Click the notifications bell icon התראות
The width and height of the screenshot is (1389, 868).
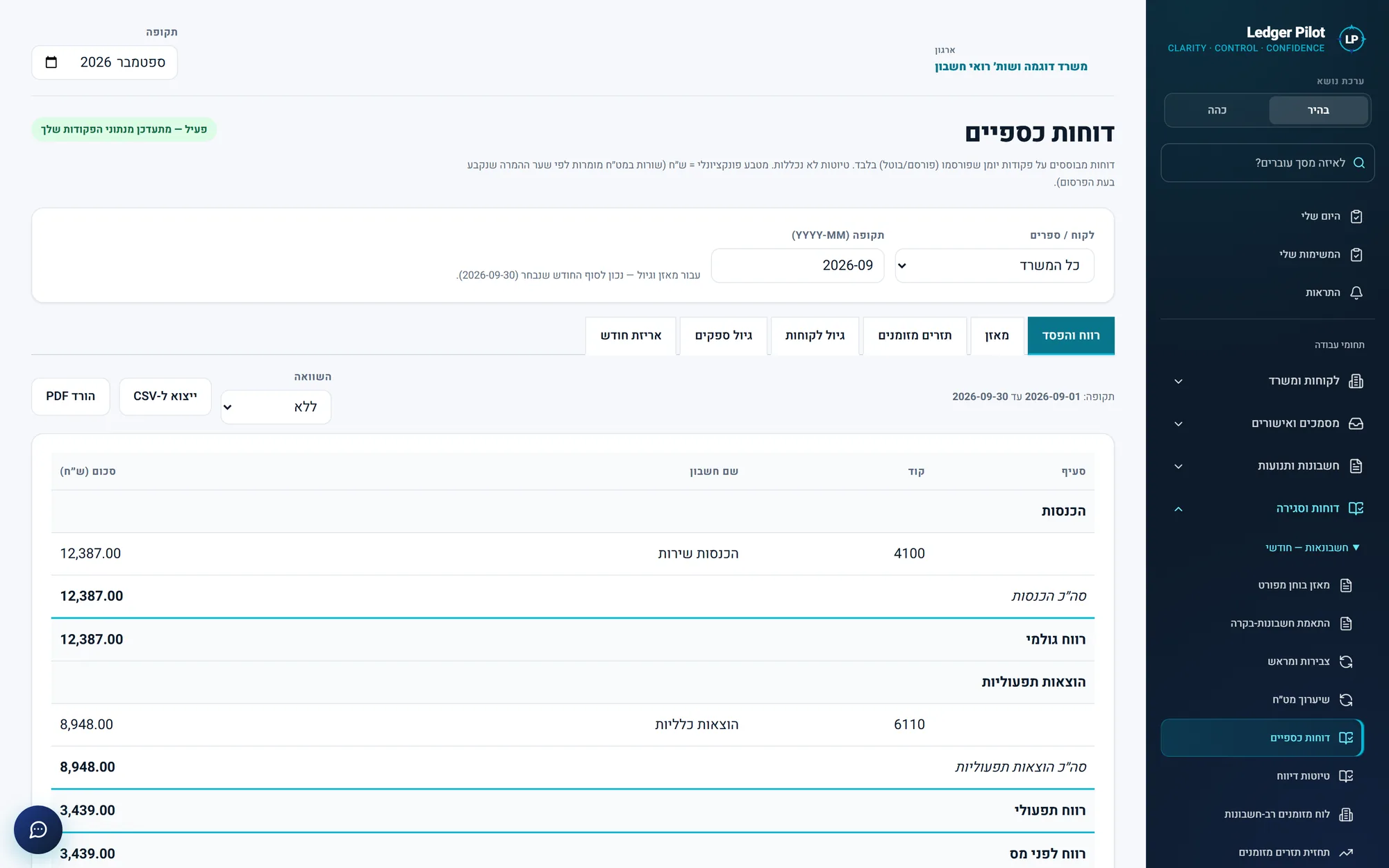pyautogui.click(x=1356, y=293)
